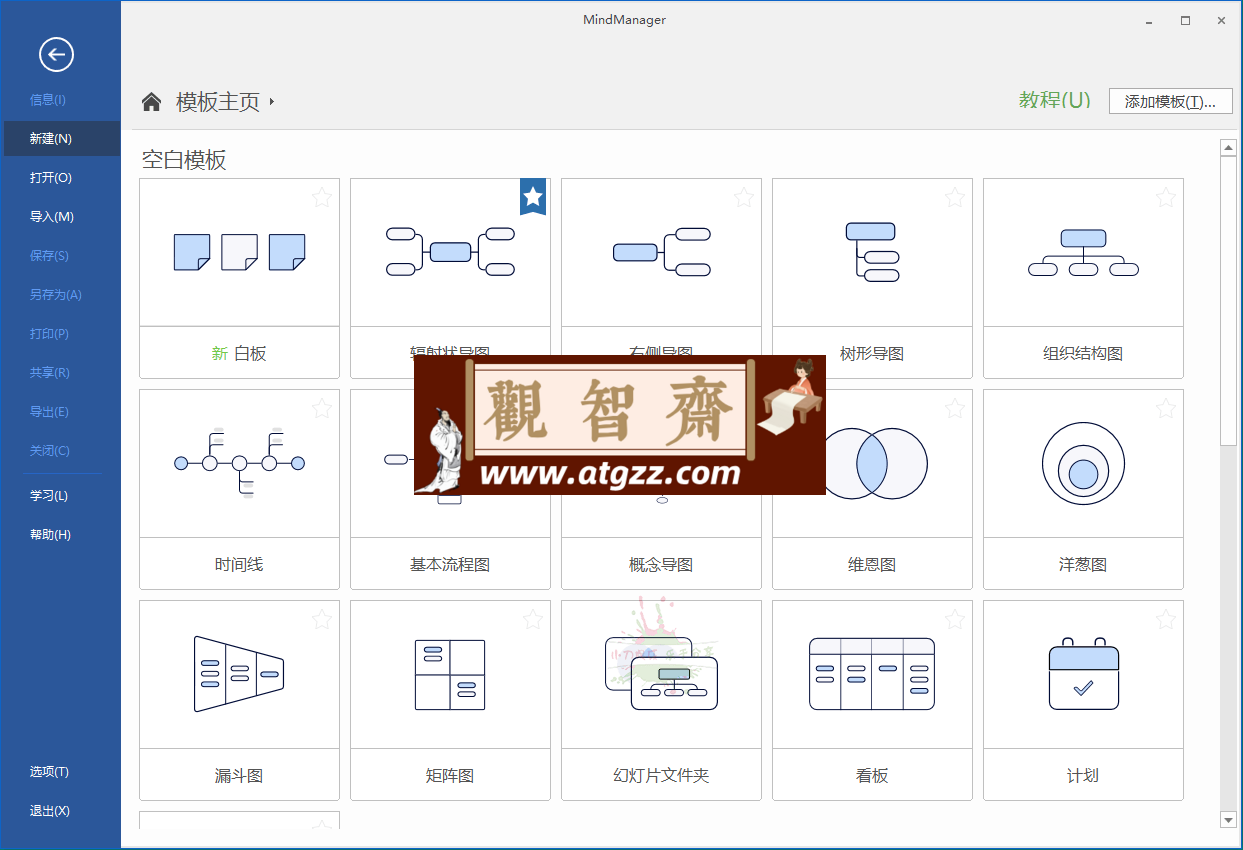1243x850 pixels.
Task: Toggle favorite star on right map card
Action: pyautogui.click(x=743, y=197)
